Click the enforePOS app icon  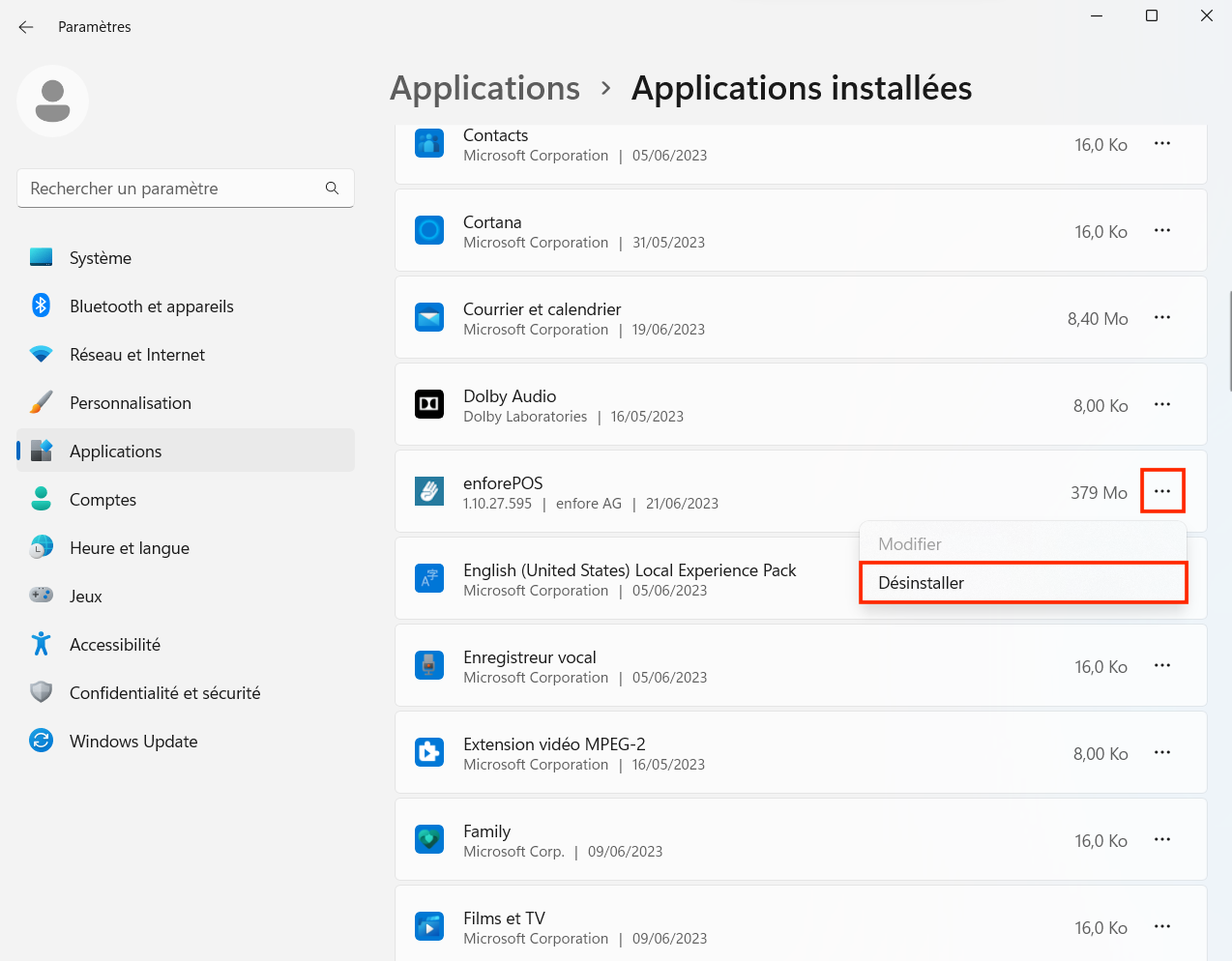(x=429, y=491)
